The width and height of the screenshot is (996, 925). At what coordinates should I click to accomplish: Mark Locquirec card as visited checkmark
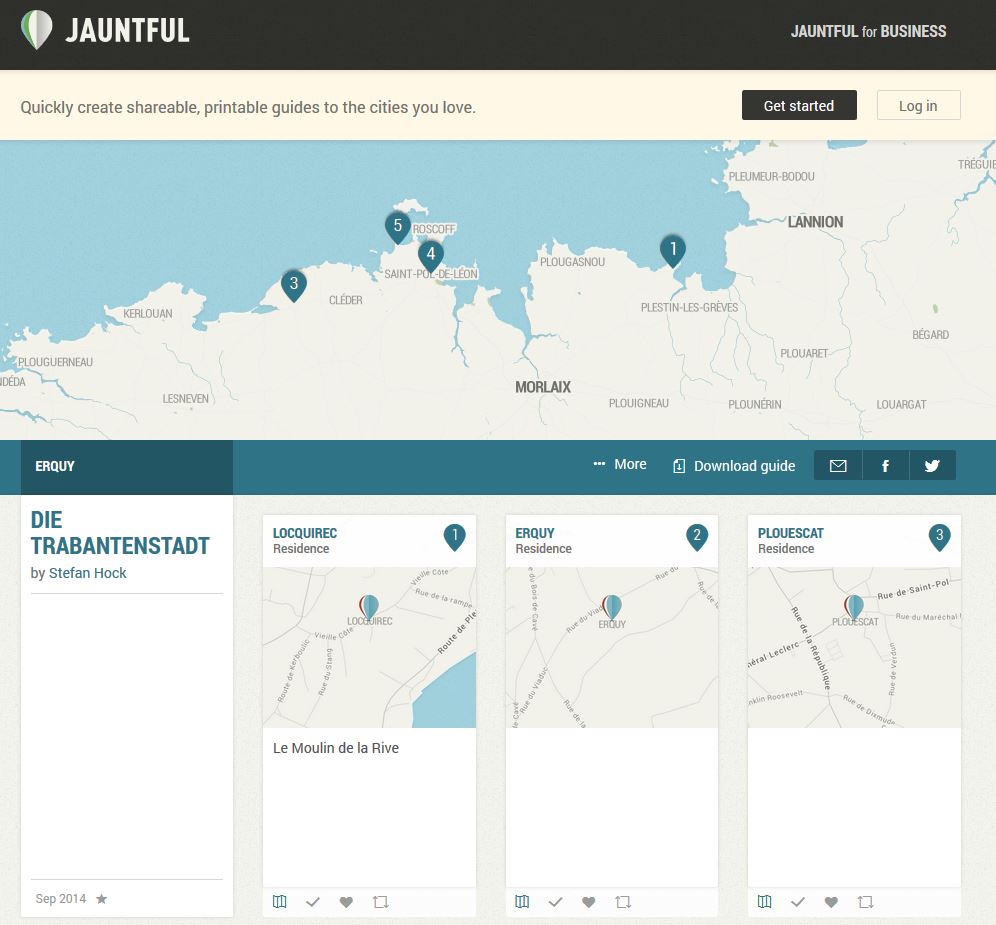click(313, 902)
